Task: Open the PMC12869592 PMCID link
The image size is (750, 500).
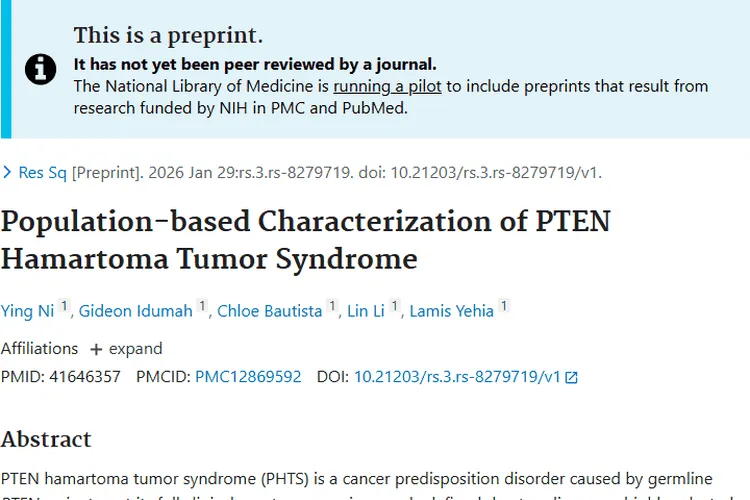Action: (248, 377)
